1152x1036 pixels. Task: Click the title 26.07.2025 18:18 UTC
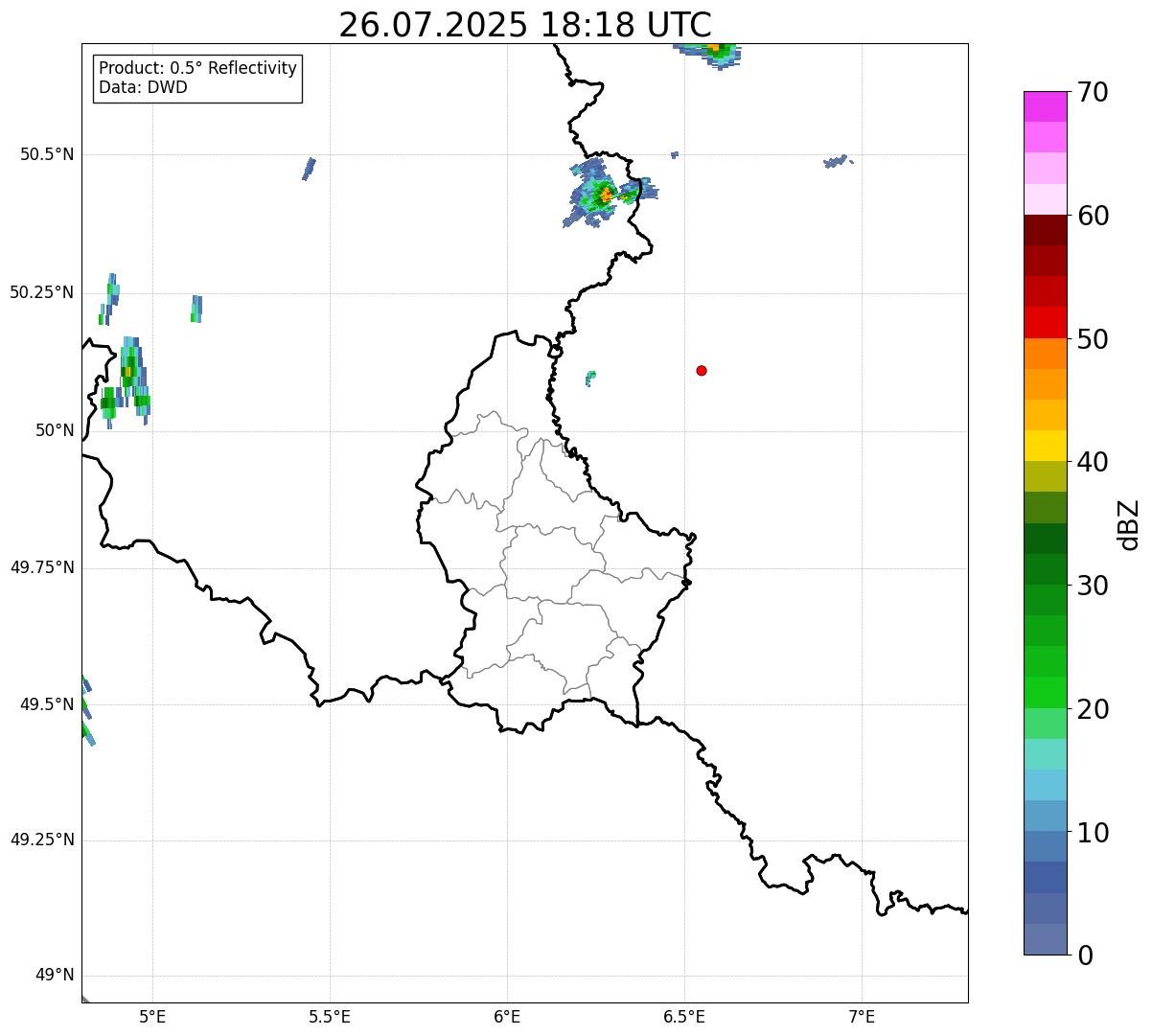525,24
